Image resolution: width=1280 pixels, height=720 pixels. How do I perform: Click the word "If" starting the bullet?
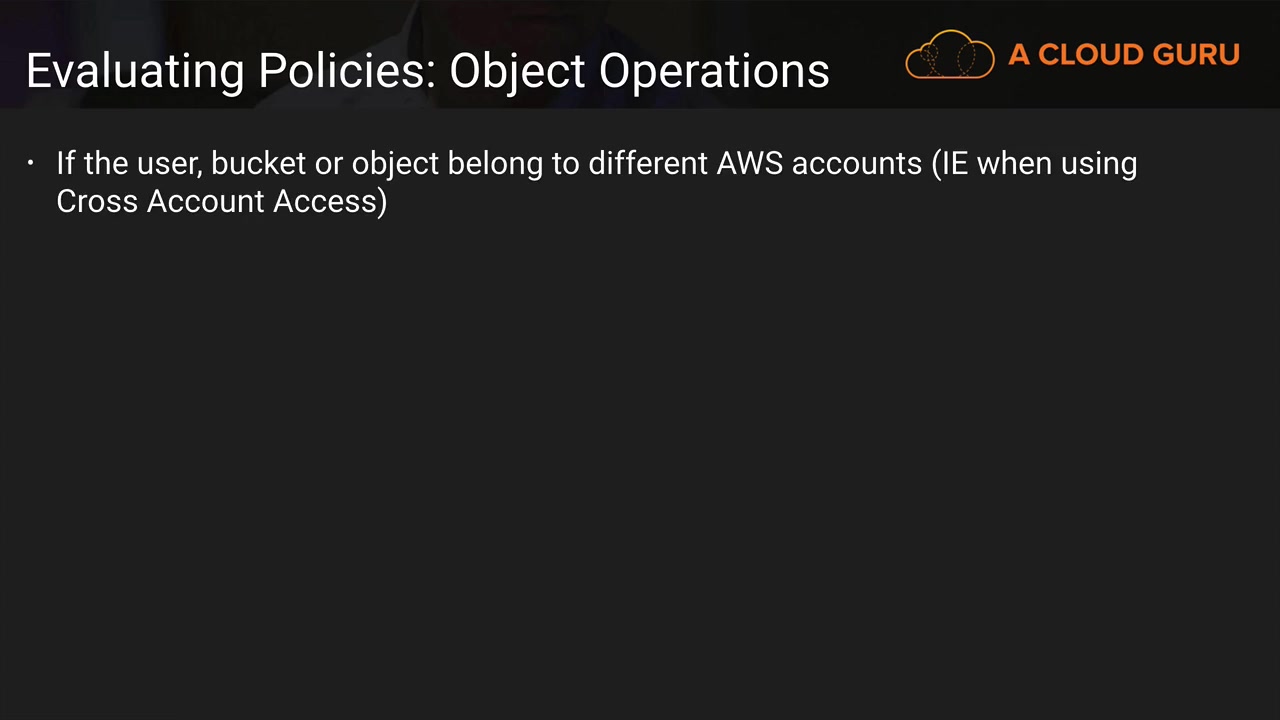click(65, 163)
